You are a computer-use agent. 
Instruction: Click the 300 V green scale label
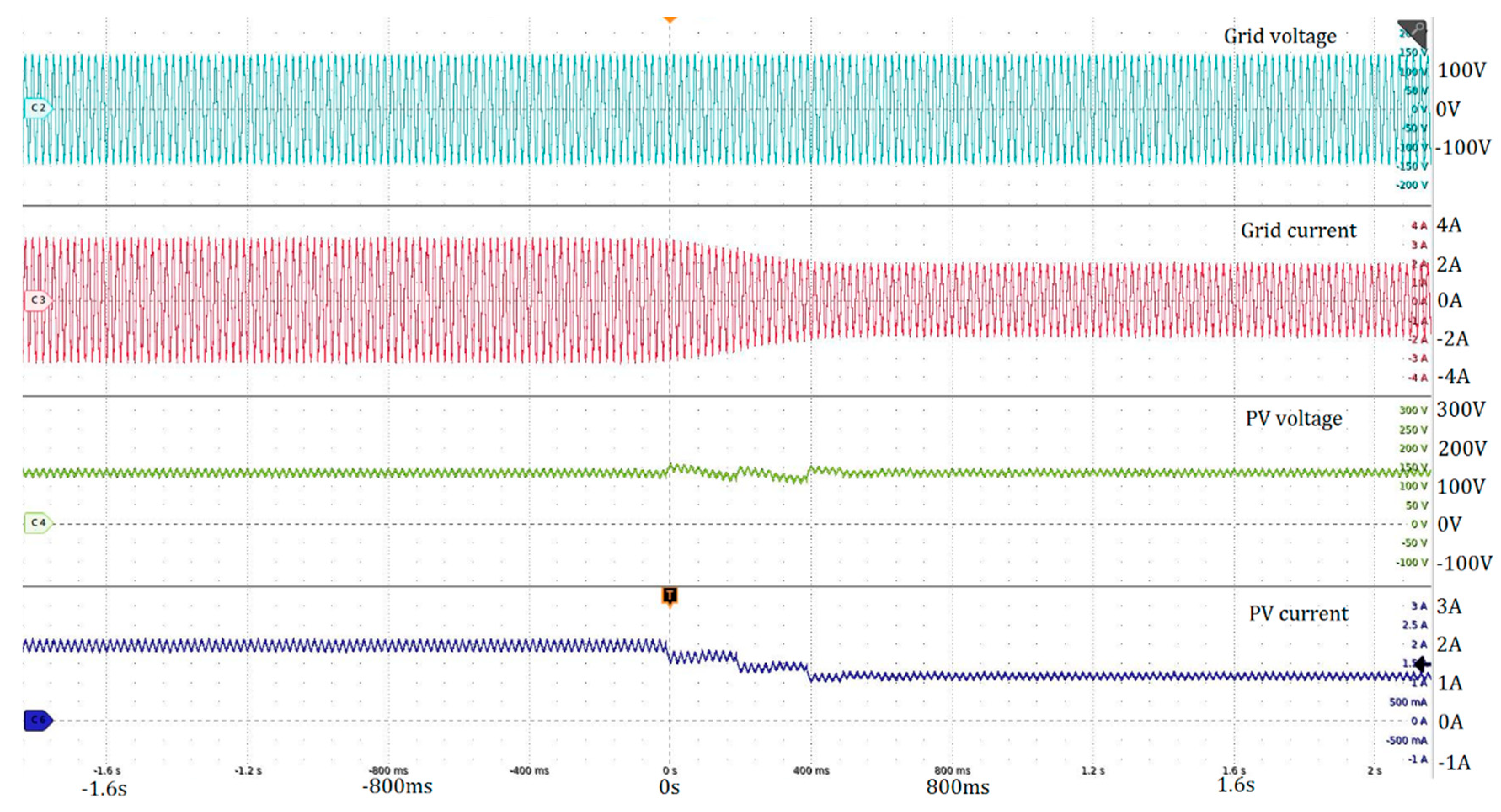click(x=1413, y=410)
